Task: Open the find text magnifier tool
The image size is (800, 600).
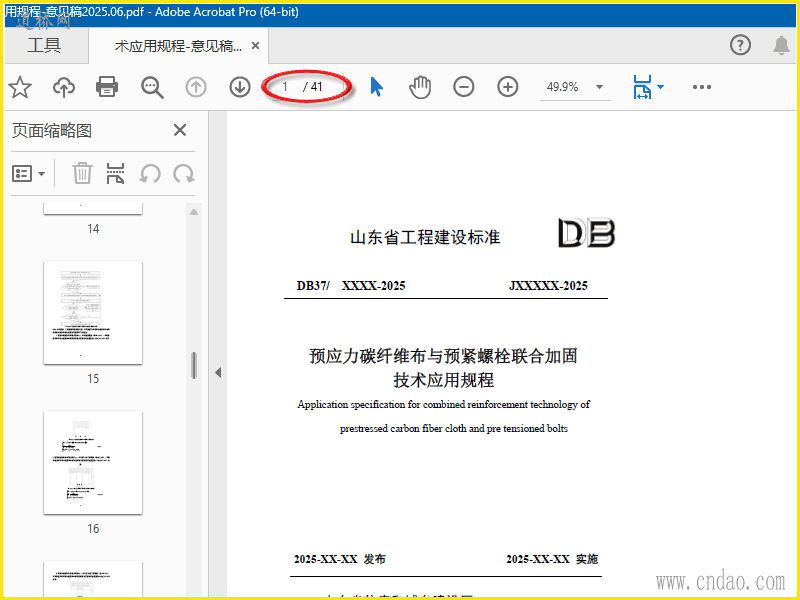Action: [152, 87]
